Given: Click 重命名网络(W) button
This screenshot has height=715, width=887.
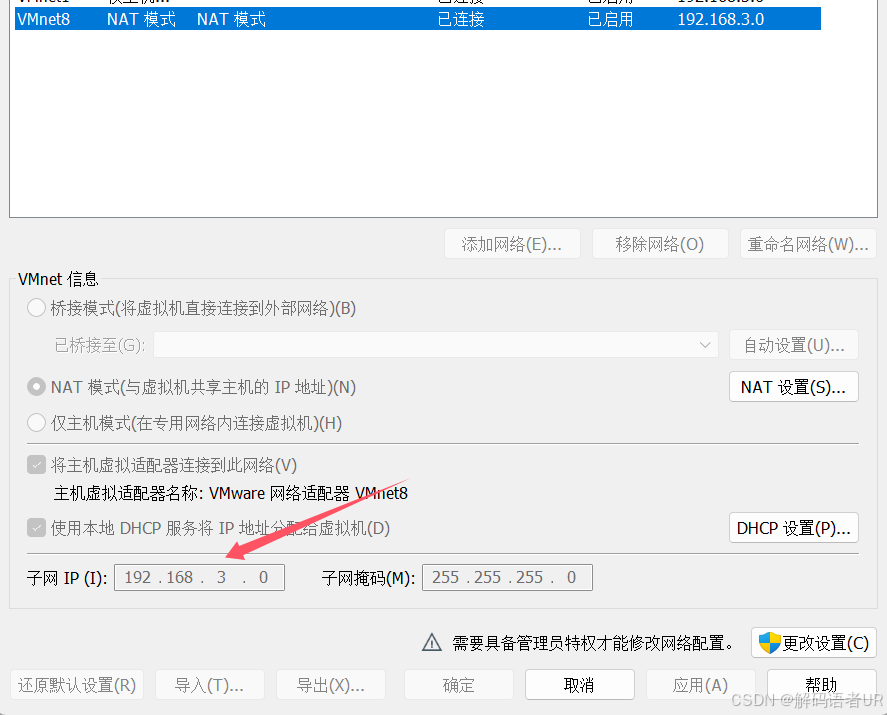Looking at the screenshot, I should click(808, 243).
